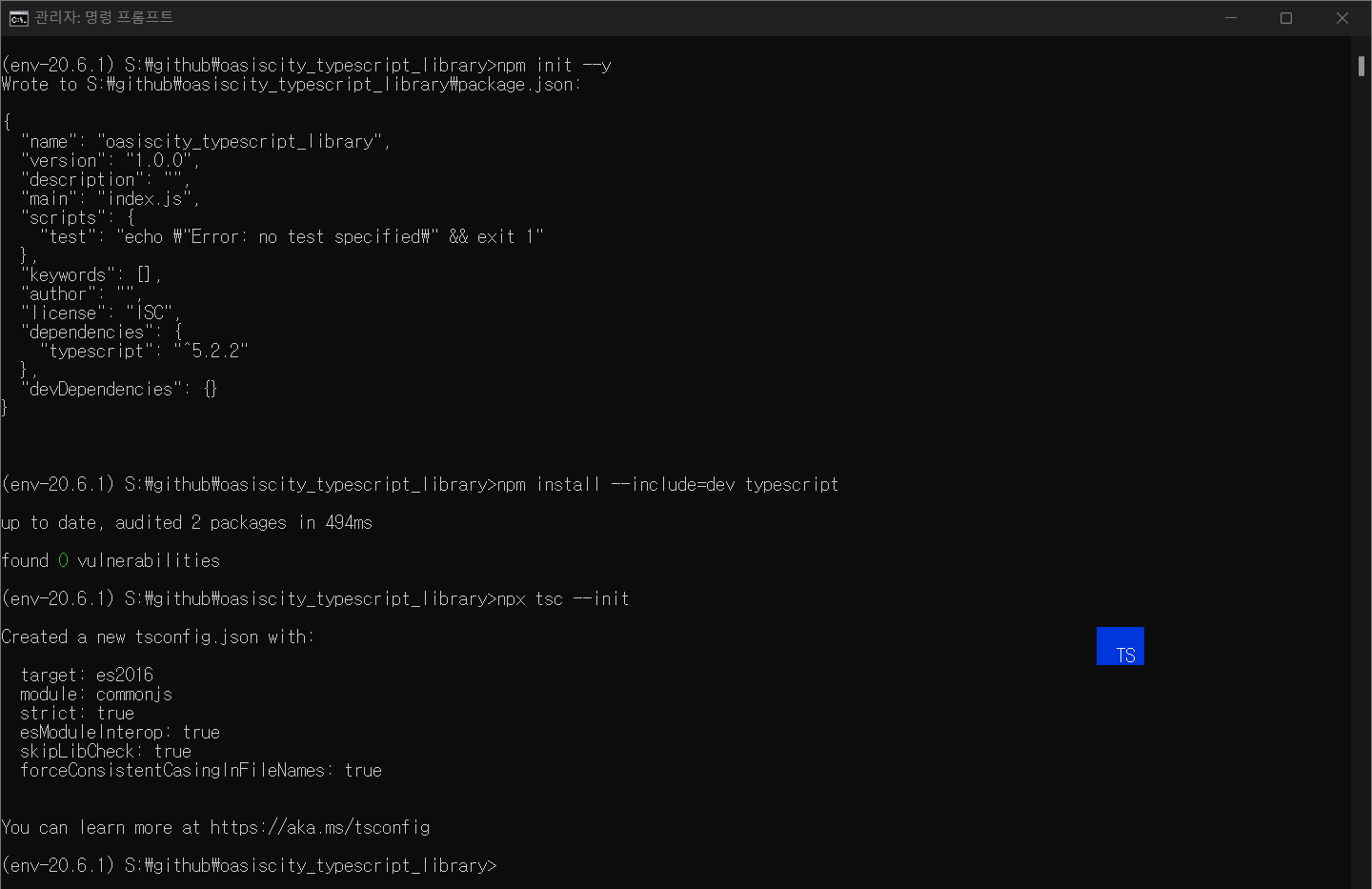The height and width of the screenshot is (889, 1372).
Task: Click the 'npm init --y' command text
Action: click(x=555, y=65)
